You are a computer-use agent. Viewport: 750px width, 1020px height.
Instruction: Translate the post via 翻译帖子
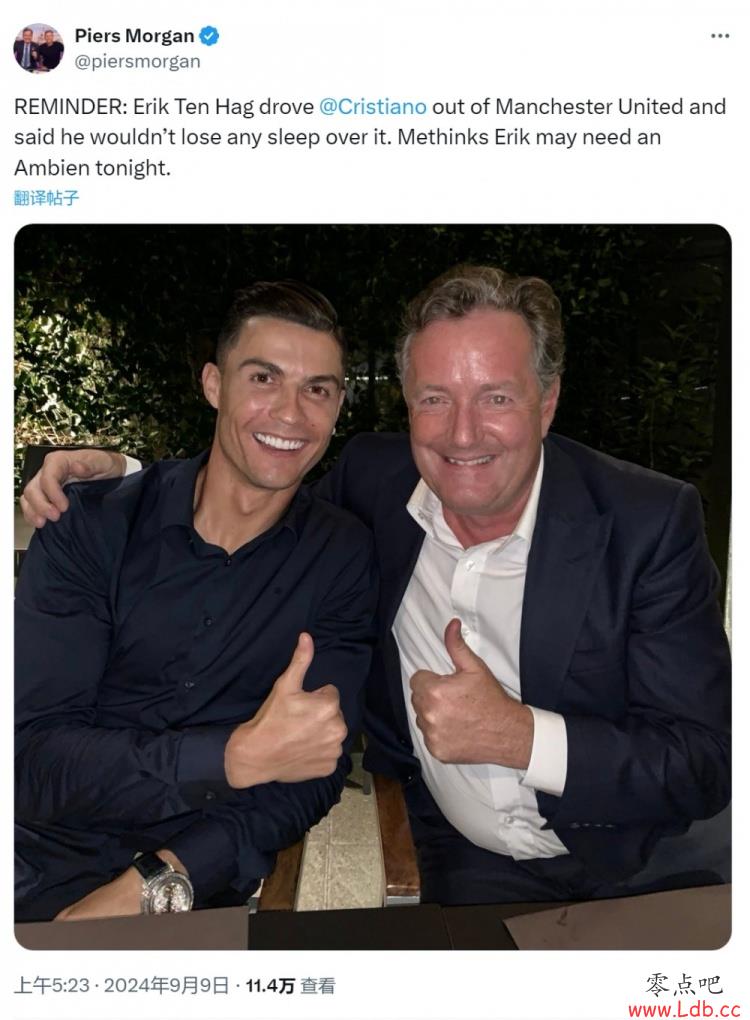tap(46, 198)
